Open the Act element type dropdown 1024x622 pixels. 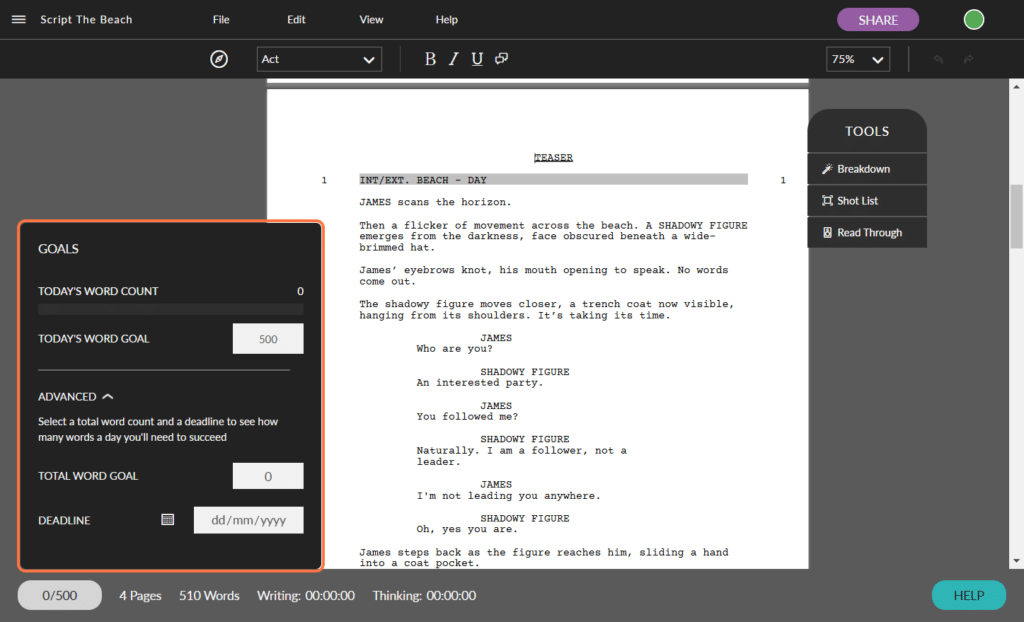click(x=319, y=59)
